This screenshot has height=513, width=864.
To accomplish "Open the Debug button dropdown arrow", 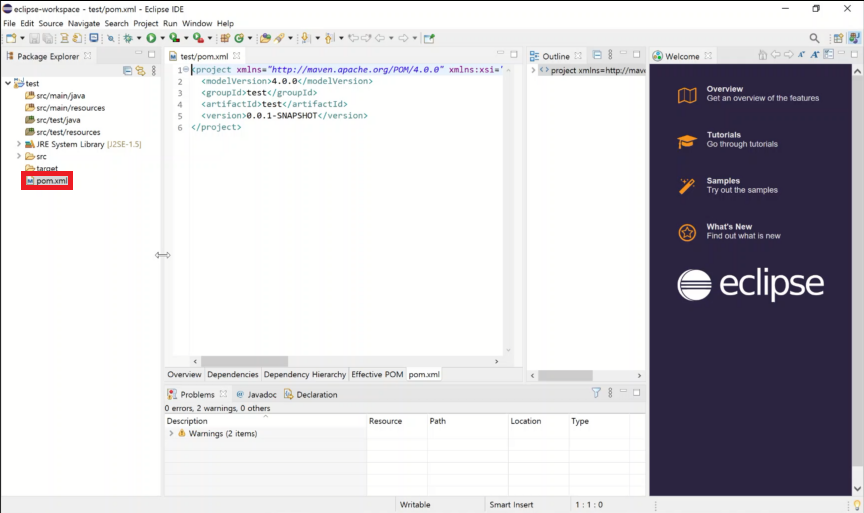I will [x=139, y=38].
